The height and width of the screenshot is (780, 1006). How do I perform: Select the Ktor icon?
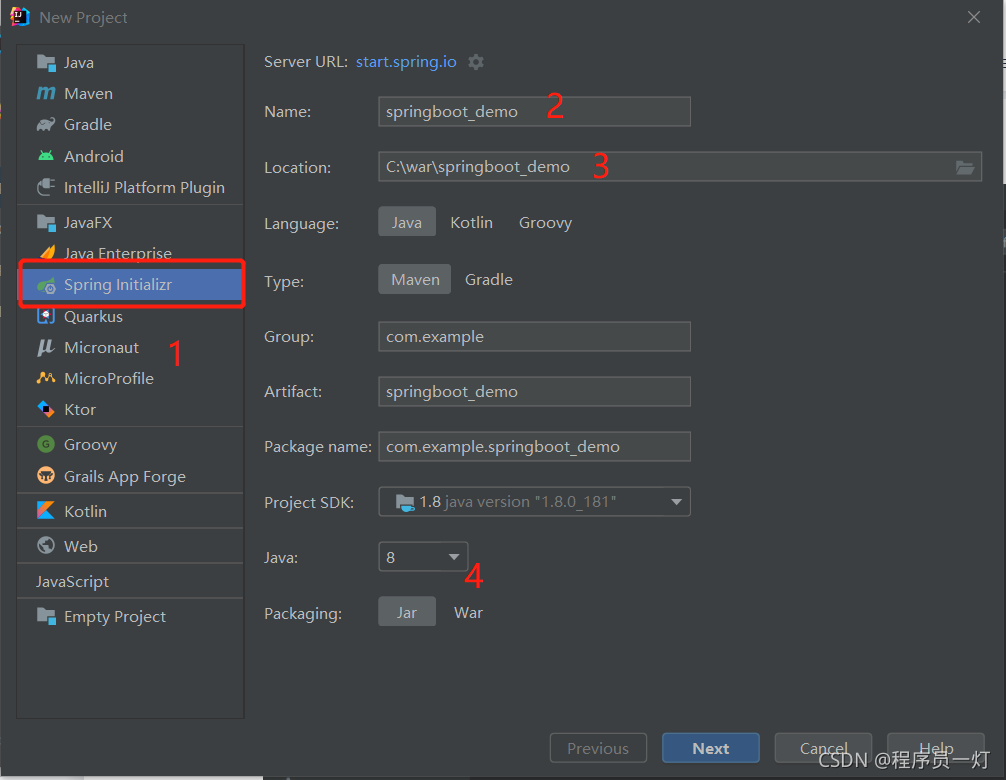tap(46, 409)
